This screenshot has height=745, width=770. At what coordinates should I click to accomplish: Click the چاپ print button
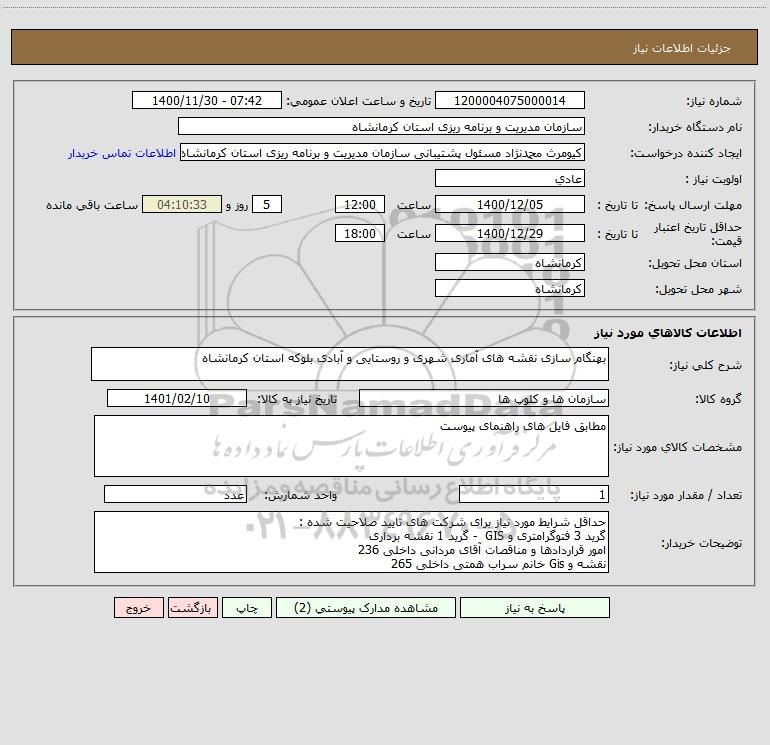pos(247,607)
